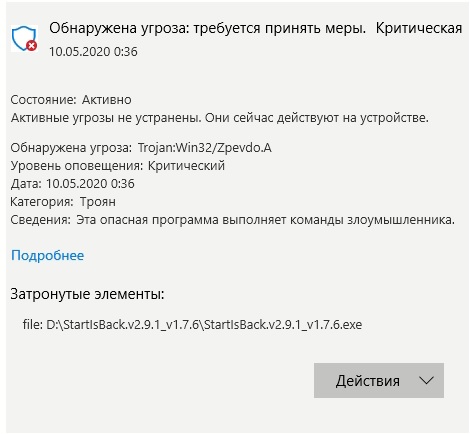This screenshot has width=470, height=434.
Task: Click the 'file:' prefix of affected item
Action: click(33, 324)
